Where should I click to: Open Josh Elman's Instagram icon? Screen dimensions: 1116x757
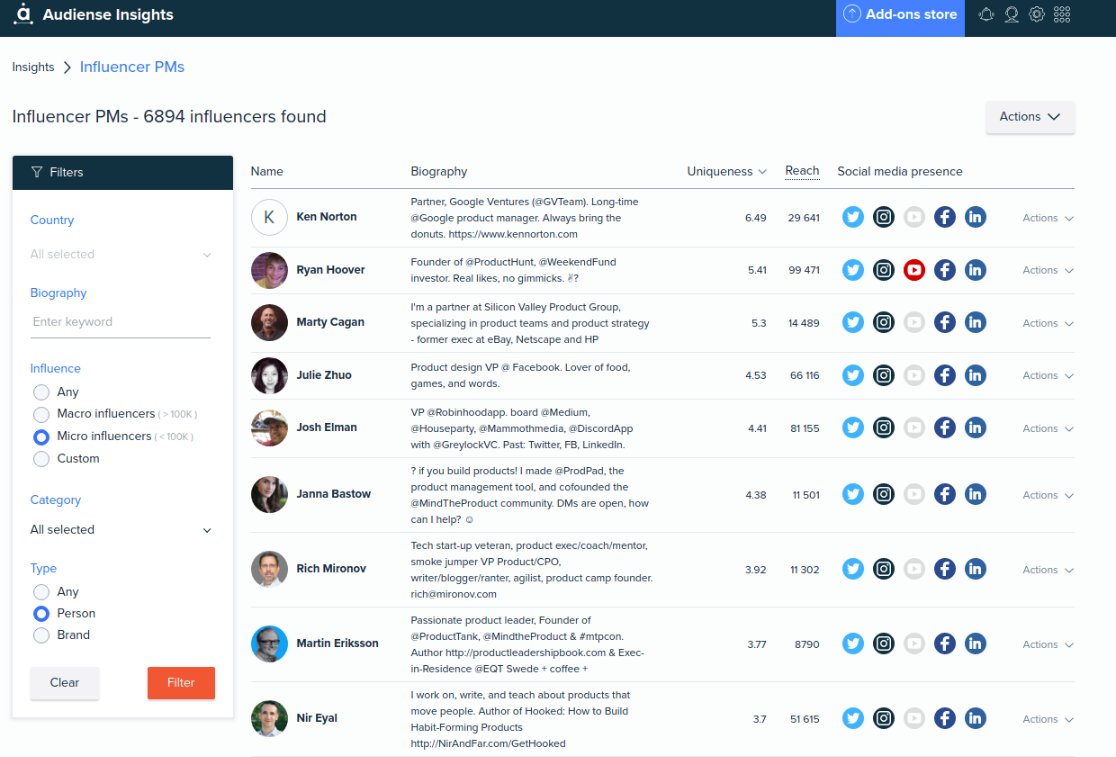883,428
